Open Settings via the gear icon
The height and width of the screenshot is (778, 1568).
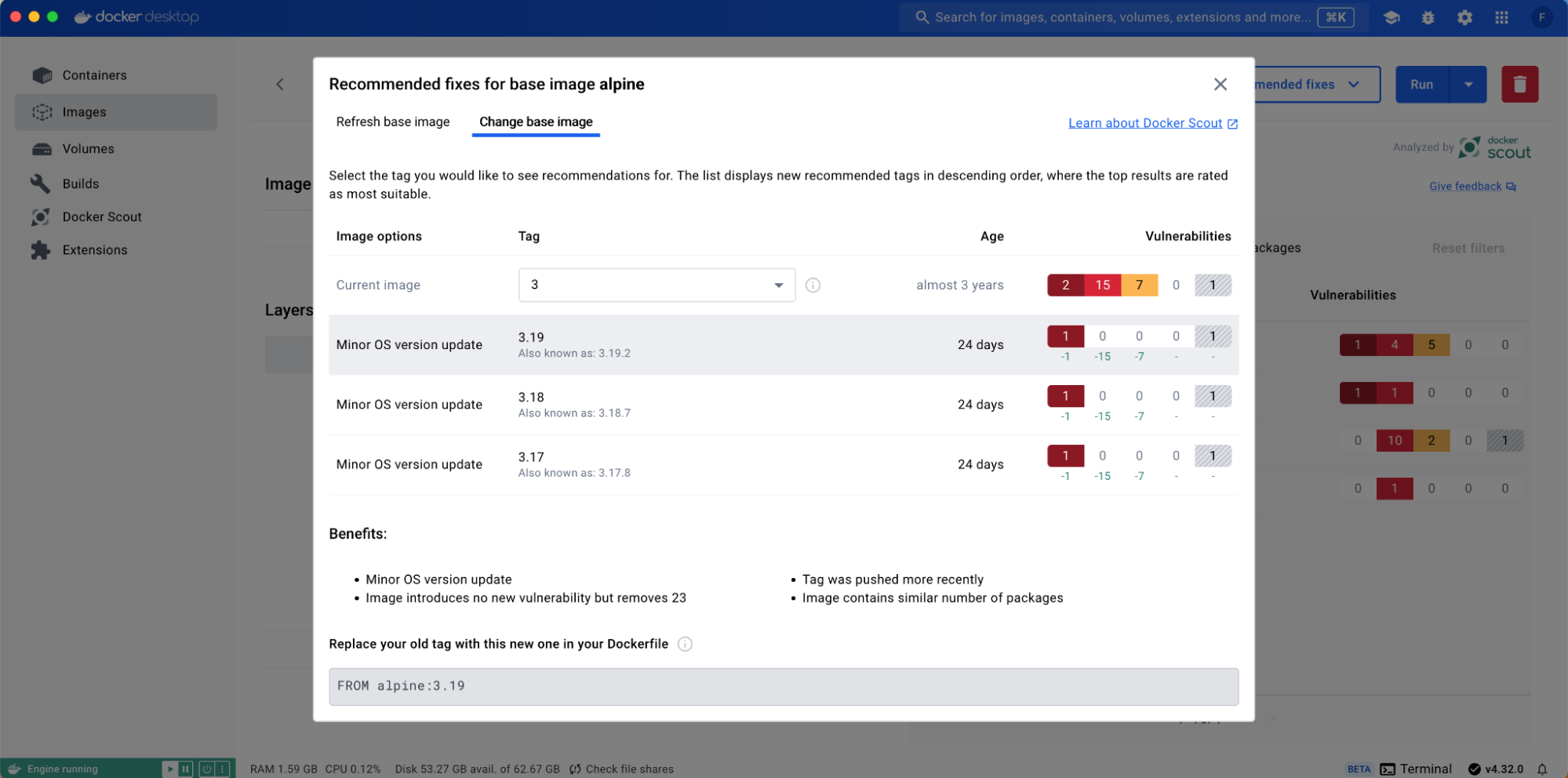tap(1464, 17)
